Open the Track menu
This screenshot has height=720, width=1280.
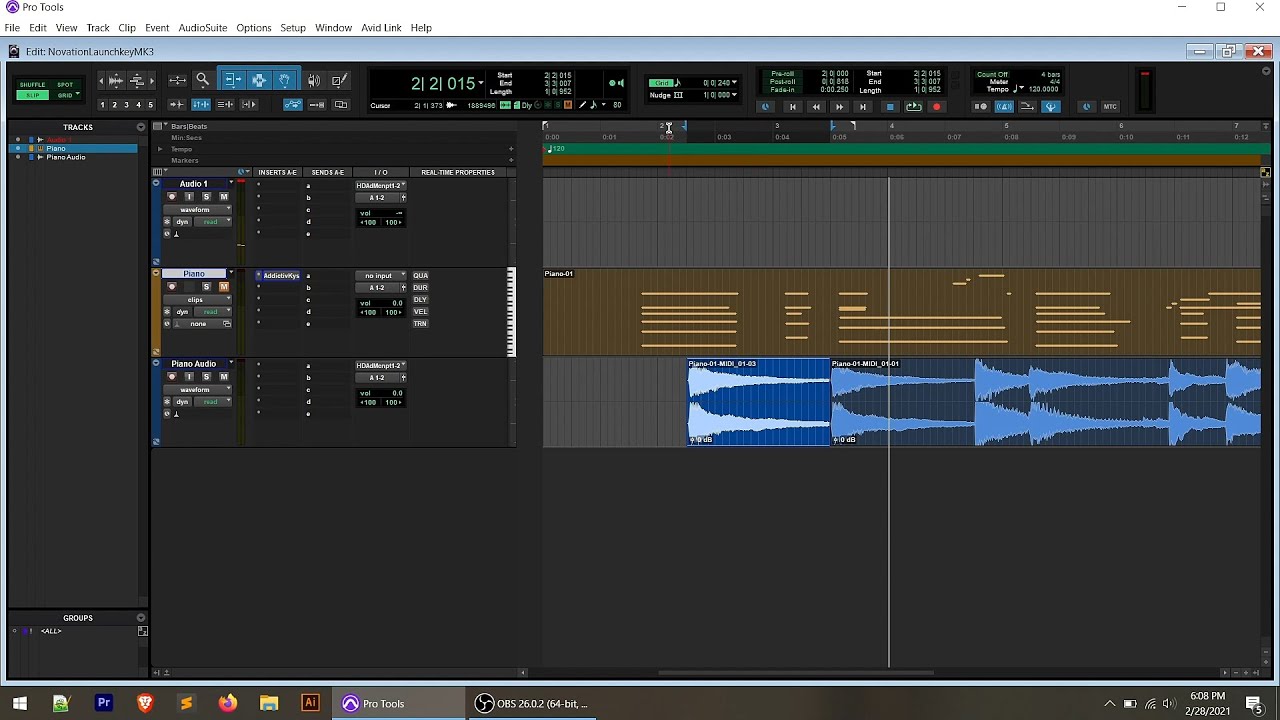click(98, 28)
